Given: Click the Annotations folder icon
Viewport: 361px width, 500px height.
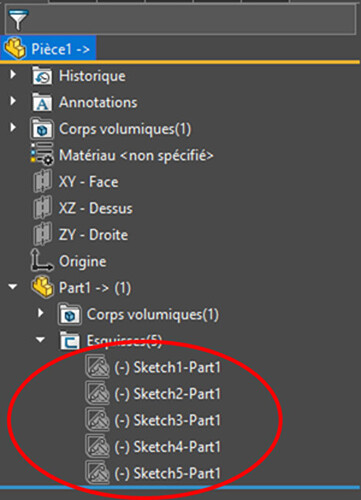Looking at the screenshot, I should 42,102.
